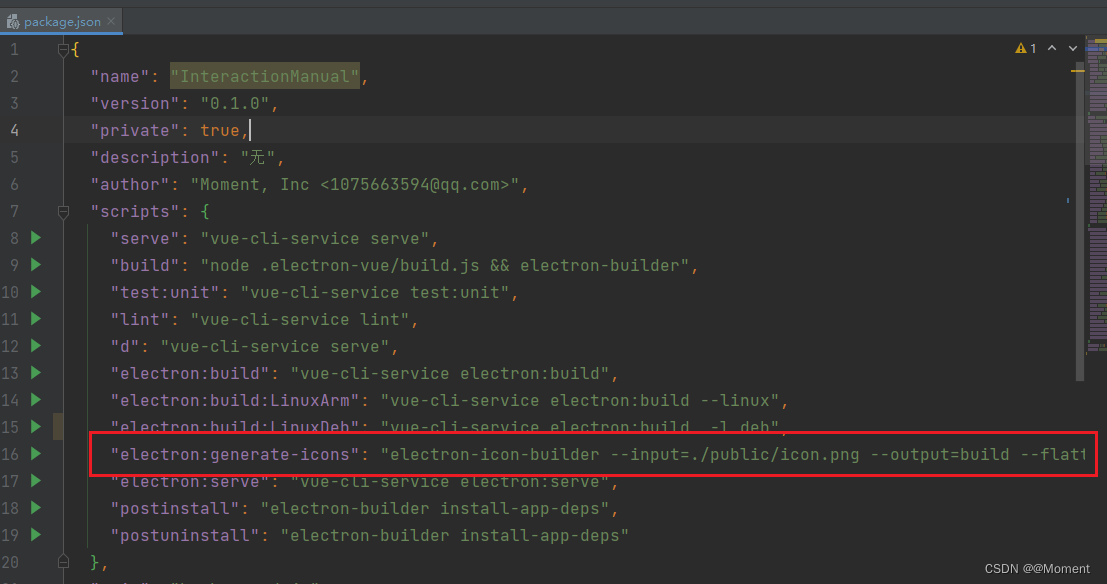Image resolution: width=1107 pixels, height=584 pixels.
Task: Go to next problem with the down chevron
Action: click(1071, 47)
